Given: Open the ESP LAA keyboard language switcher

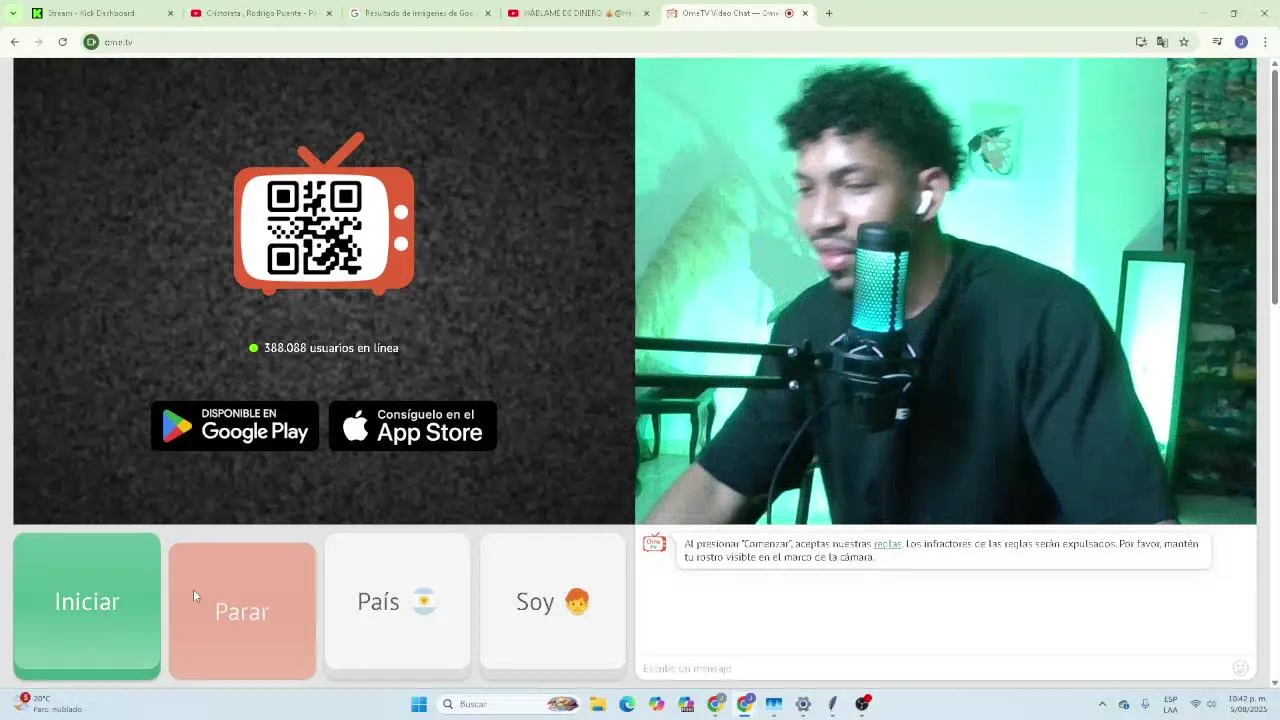Looking at the screenshot, I should point(1170,704).
